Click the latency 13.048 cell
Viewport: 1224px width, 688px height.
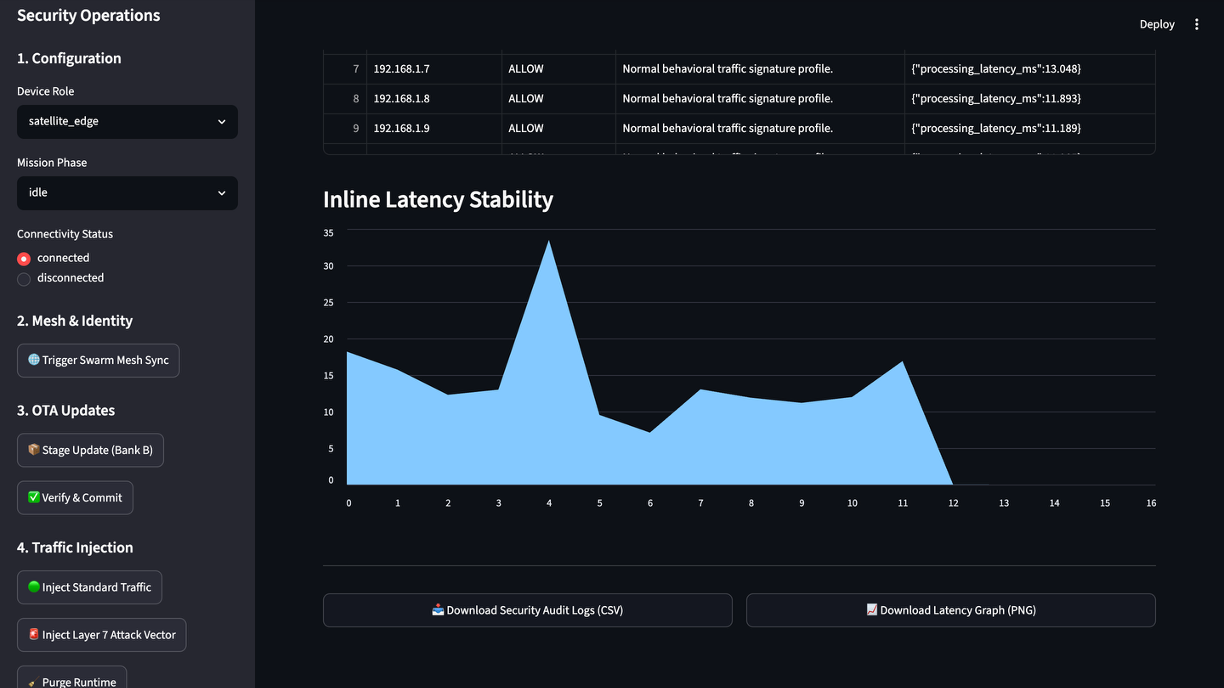[1029, 69]
